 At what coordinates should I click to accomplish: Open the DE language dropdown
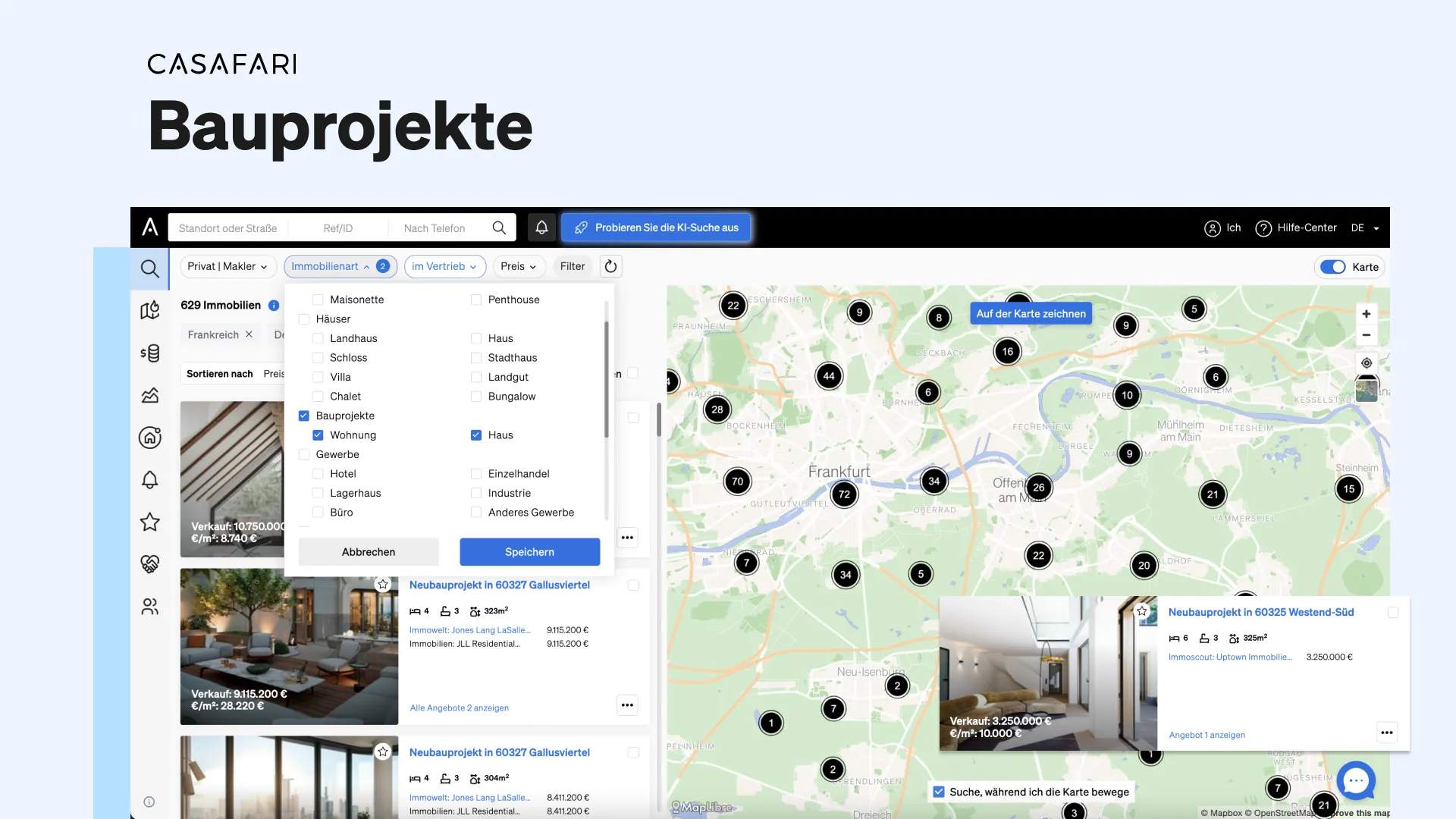(1365, 227)
